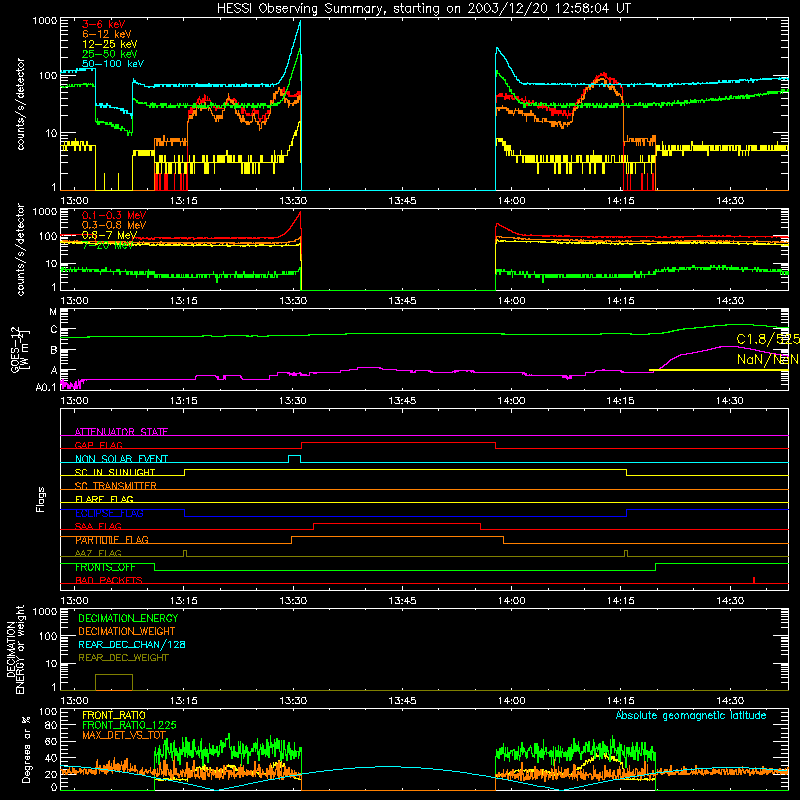Click the 0.8-7 MeV legend label
This screenshot has width=800, height=800.
pyautogui.click(x=109, y=235)
